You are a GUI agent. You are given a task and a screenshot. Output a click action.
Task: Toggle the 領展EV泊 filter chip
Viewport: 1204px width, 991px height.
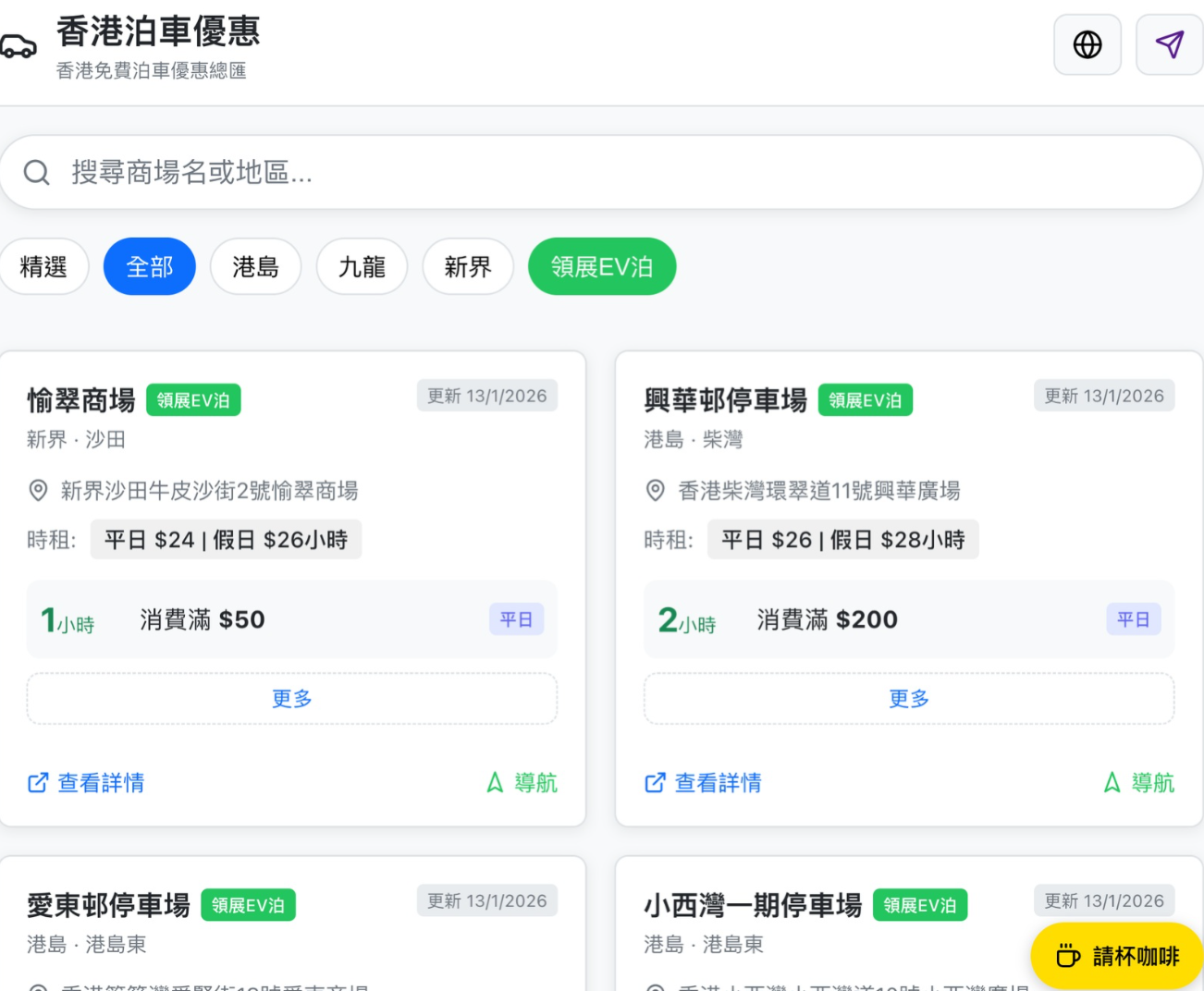601,267
